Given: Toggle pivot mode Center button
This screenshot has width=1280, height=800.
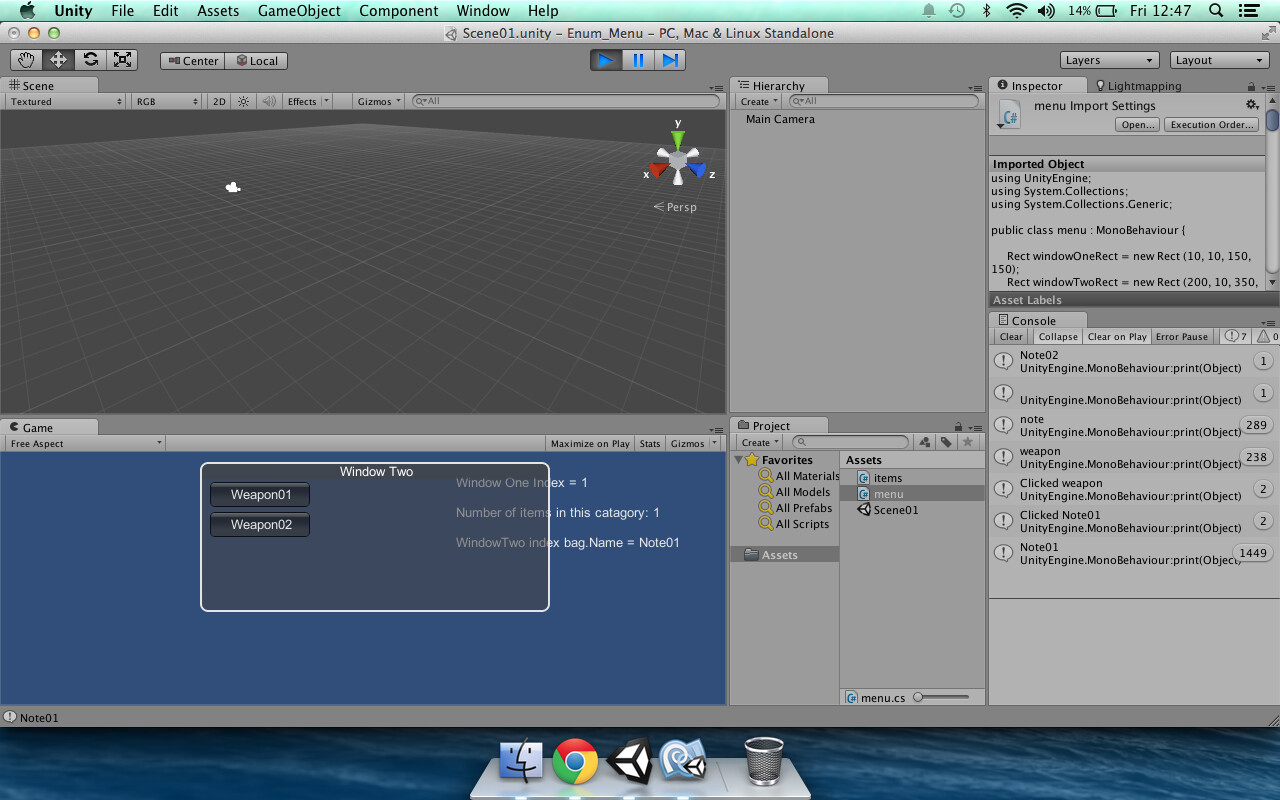Looking at the screenshot, I should [x=192, y=61].
